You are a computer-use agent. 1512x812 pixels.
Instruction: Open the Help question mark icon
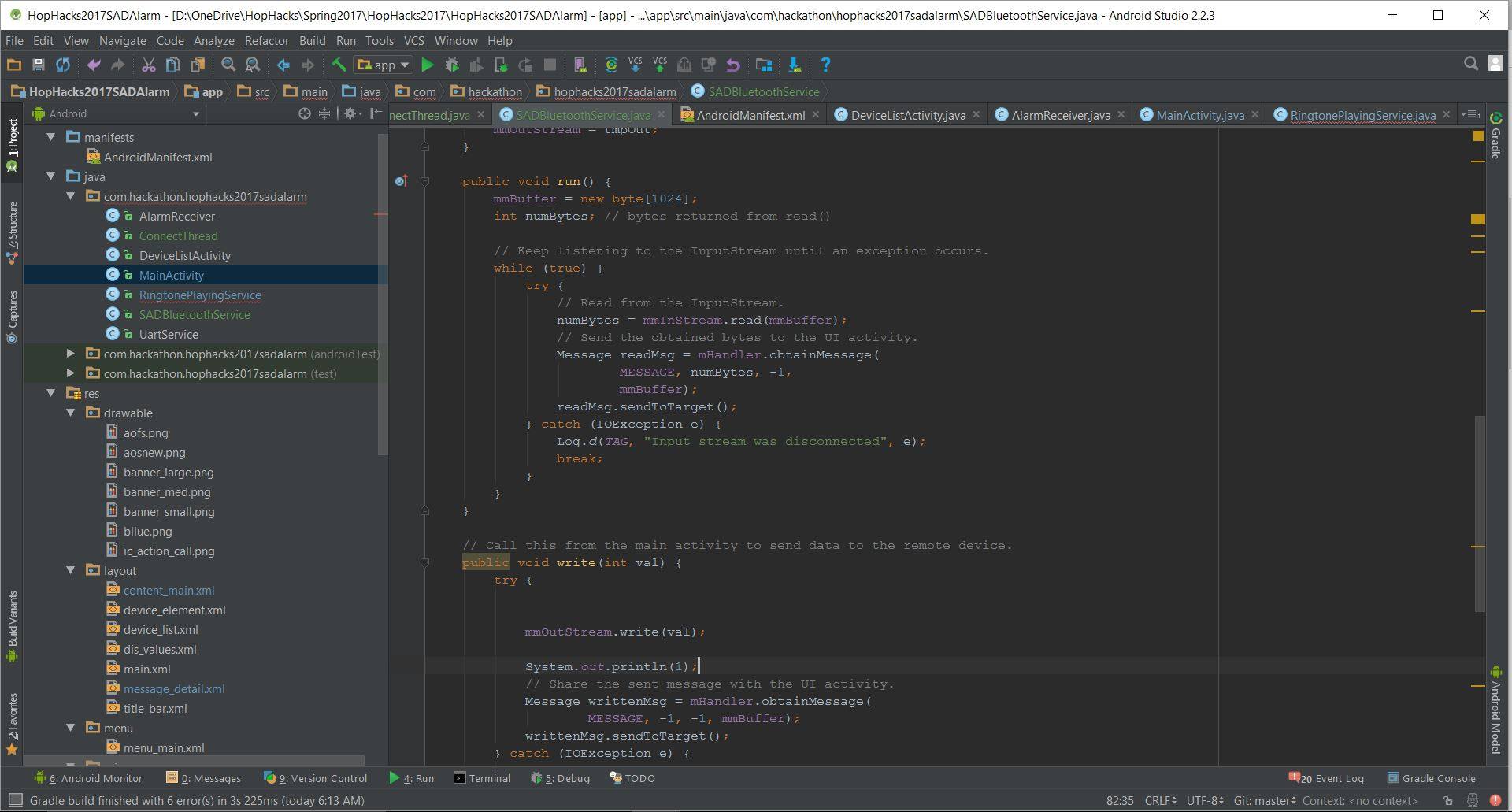825,65
